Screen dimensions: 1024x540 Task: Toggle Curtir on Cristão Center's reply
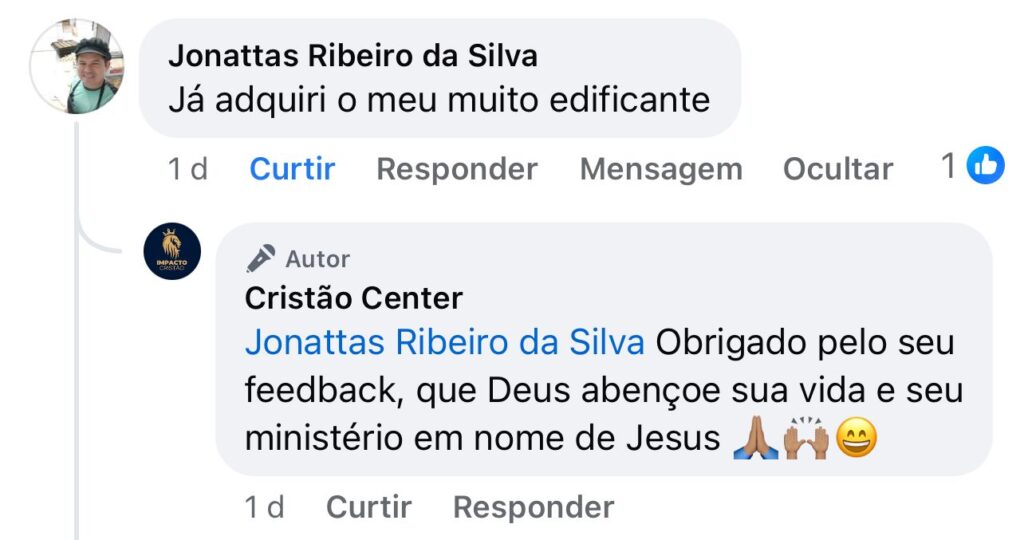pyautogui.click(x=368, y=507)
